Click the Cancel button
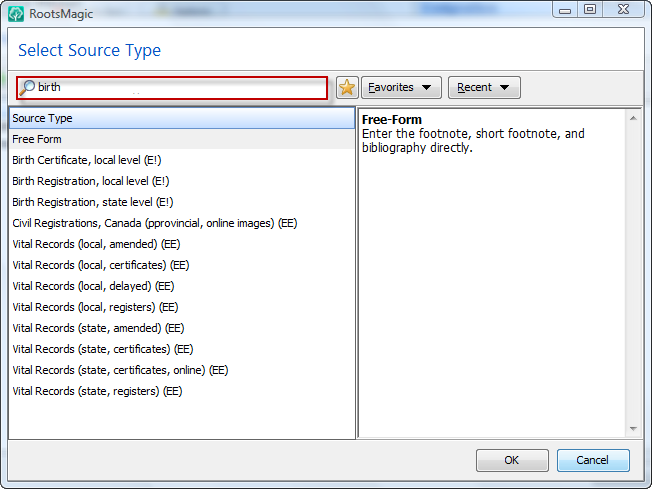This screenshot has width=652, height=489. [x=593, y=460]
